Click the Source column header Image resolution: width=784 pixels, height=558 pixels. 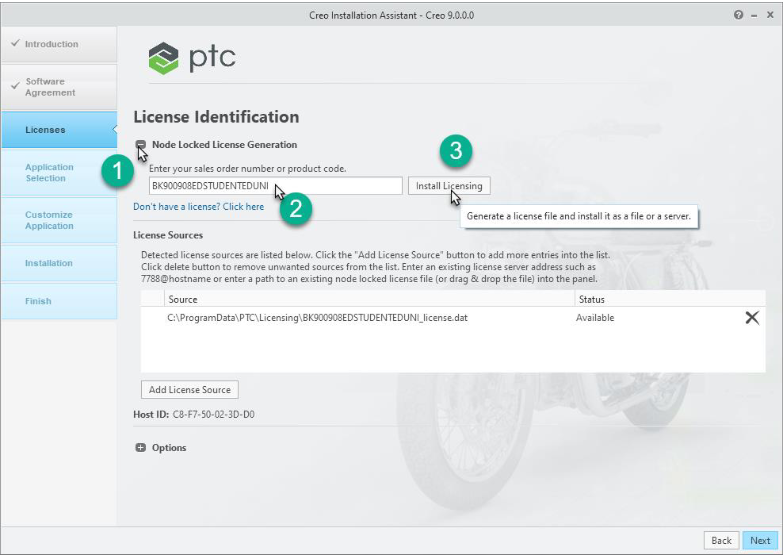pos(370,299)
